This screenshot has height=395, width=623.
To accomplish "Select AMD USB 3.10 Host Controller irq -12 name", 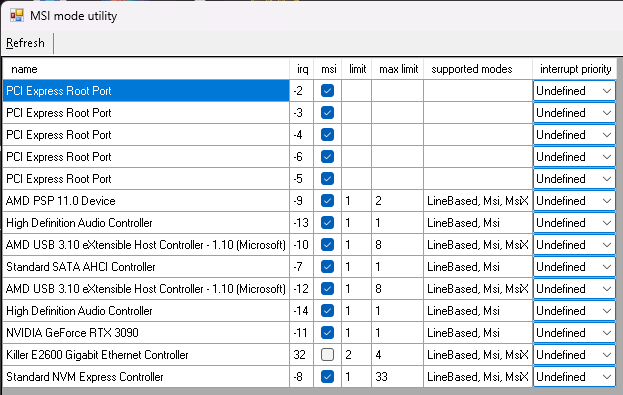I will (146, 289).
